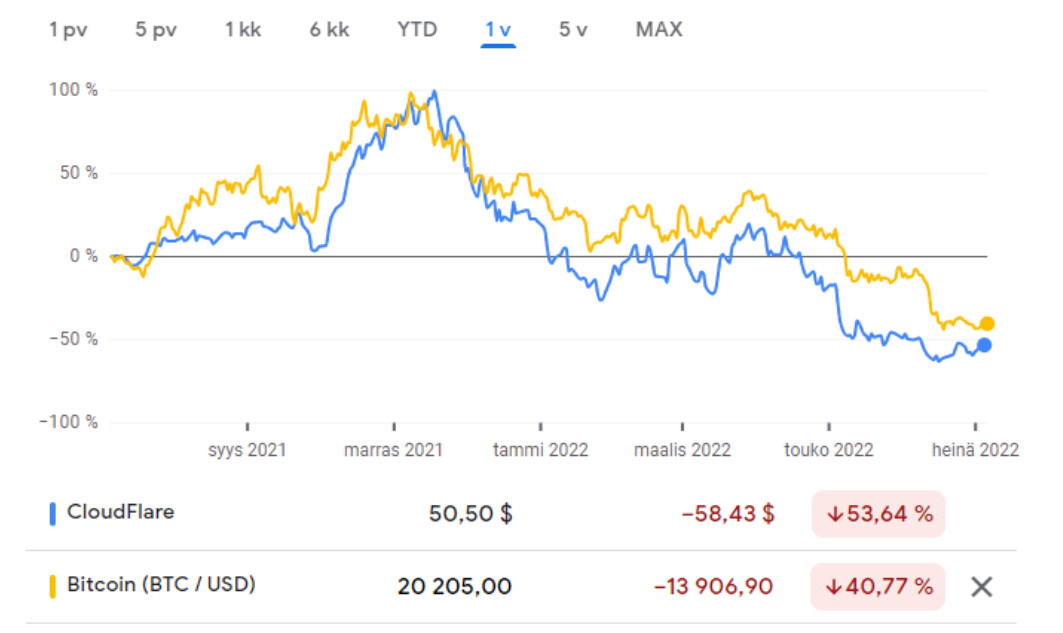This screenshot has width=1063, height=633.
Task: Switch to the 5 pv range tab
Action: pyautogui.click(x=156, y=30)
